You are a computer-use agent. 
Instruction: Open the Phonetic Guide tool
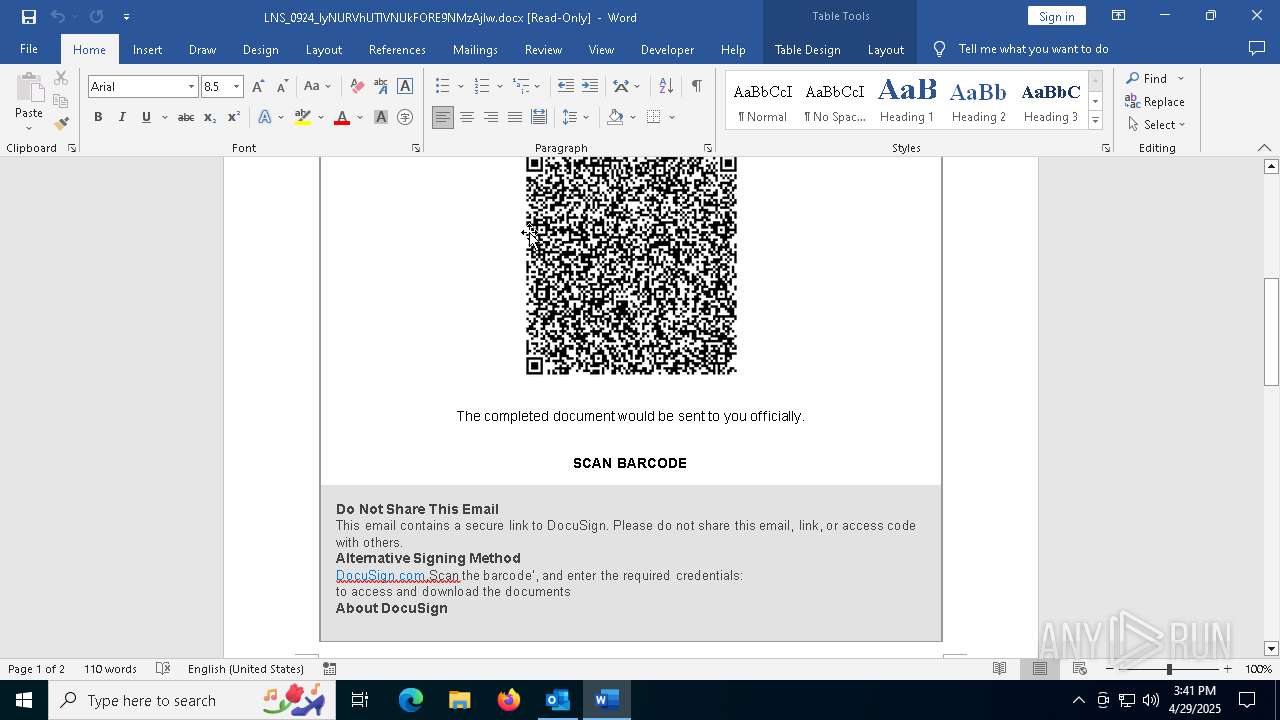pyautogui.click(x=381, y=86)
